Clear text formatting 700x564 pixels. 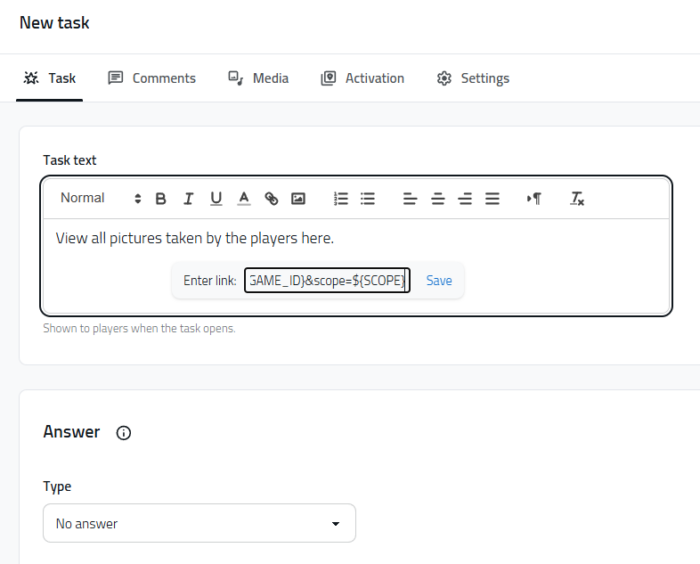(577, 199)
